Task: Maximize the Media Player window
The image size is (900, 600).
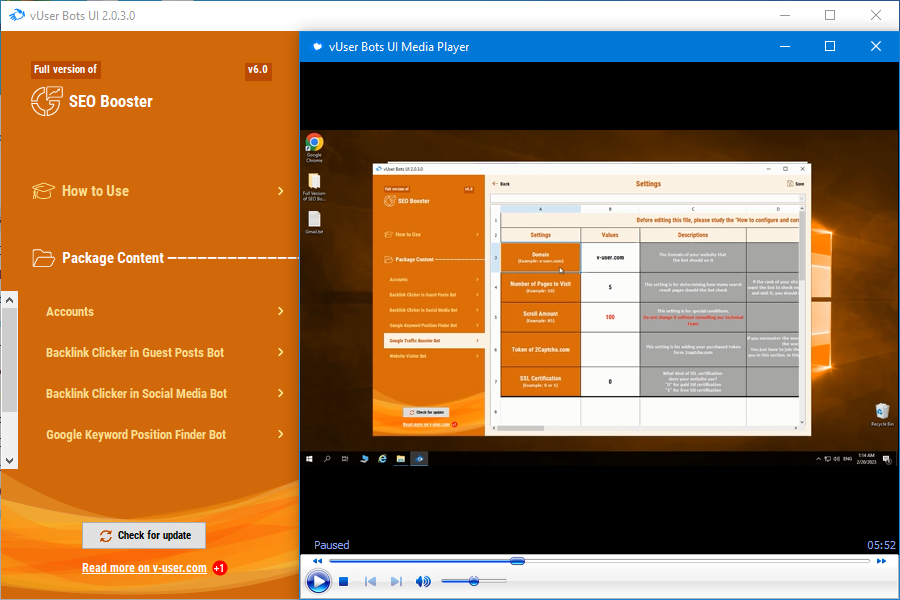Action: tap(830, 46)
